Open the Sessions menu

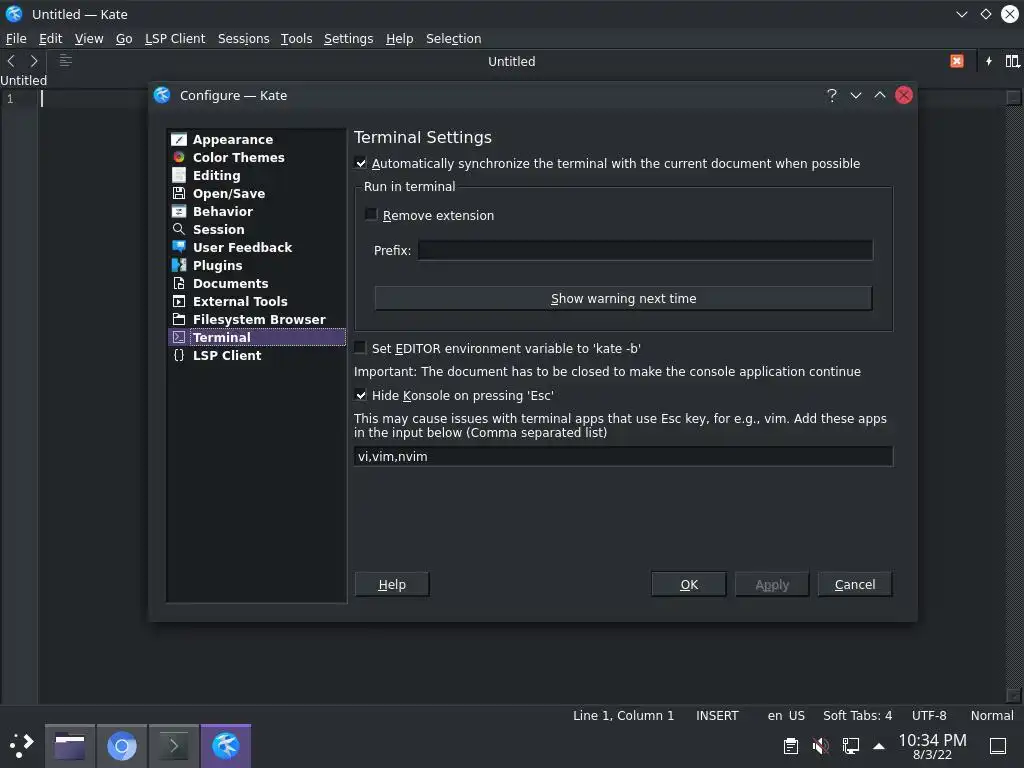[244, 39]
